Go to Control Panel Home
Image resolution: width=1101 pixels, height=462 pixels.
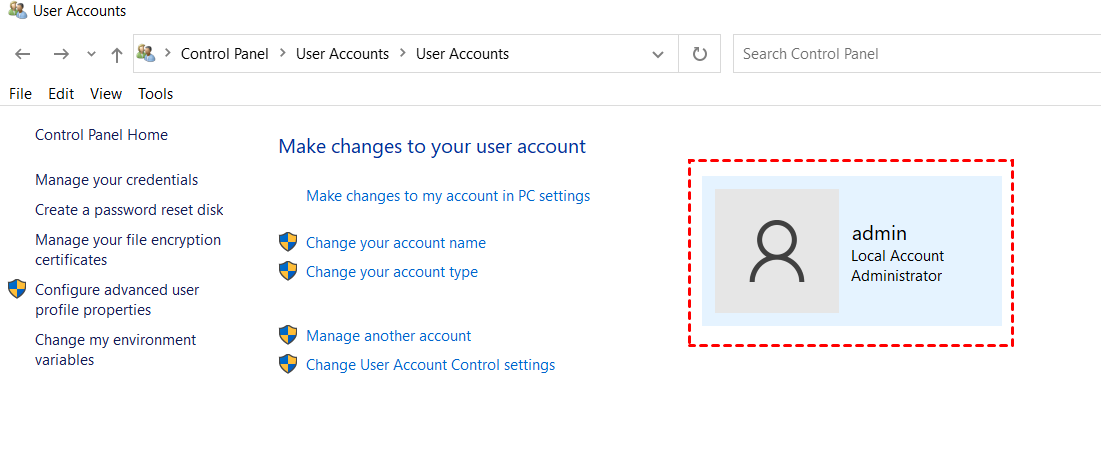[101, 135]
